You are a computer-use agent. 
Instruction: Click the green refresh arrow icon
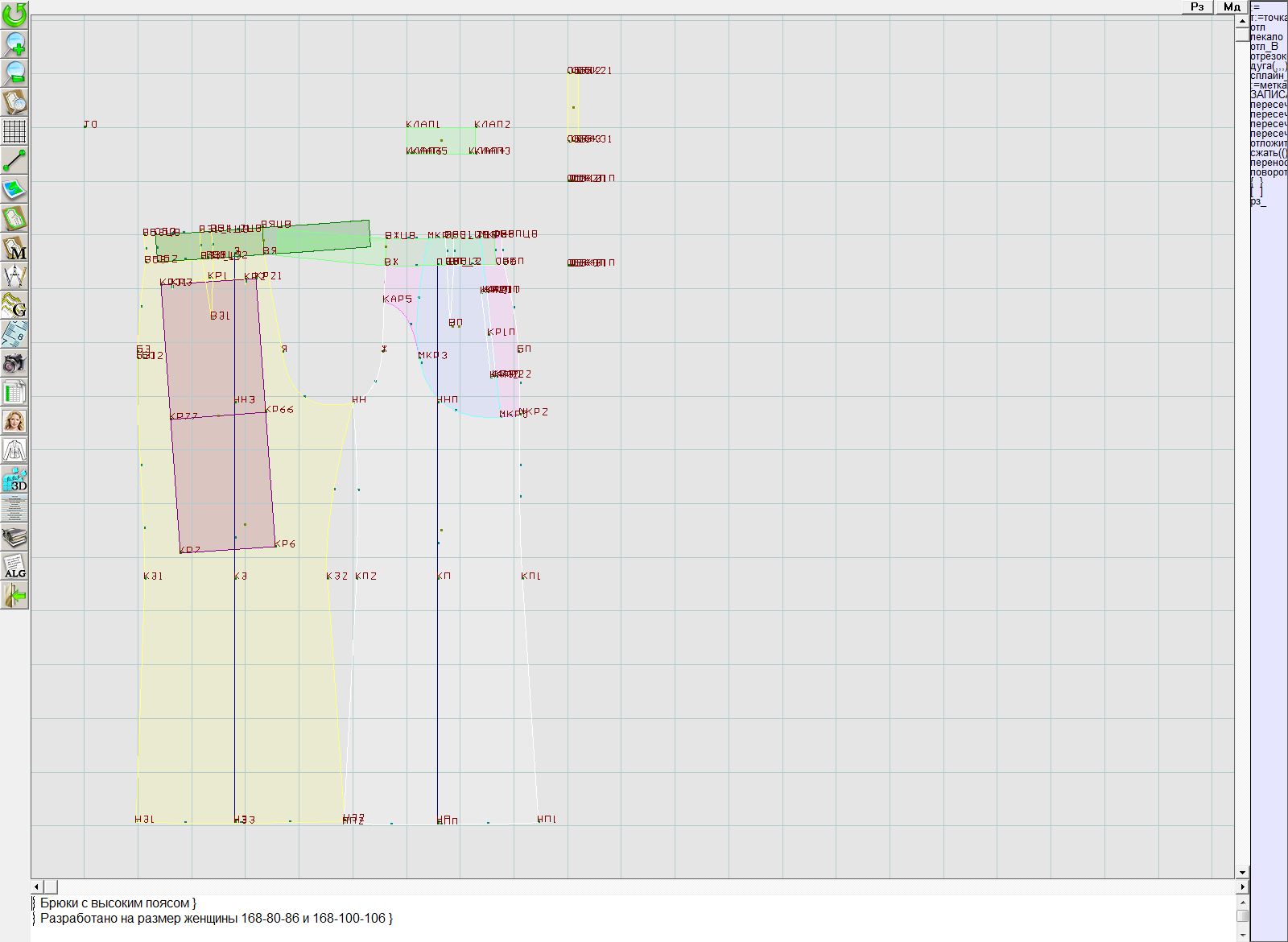(14, 14)
